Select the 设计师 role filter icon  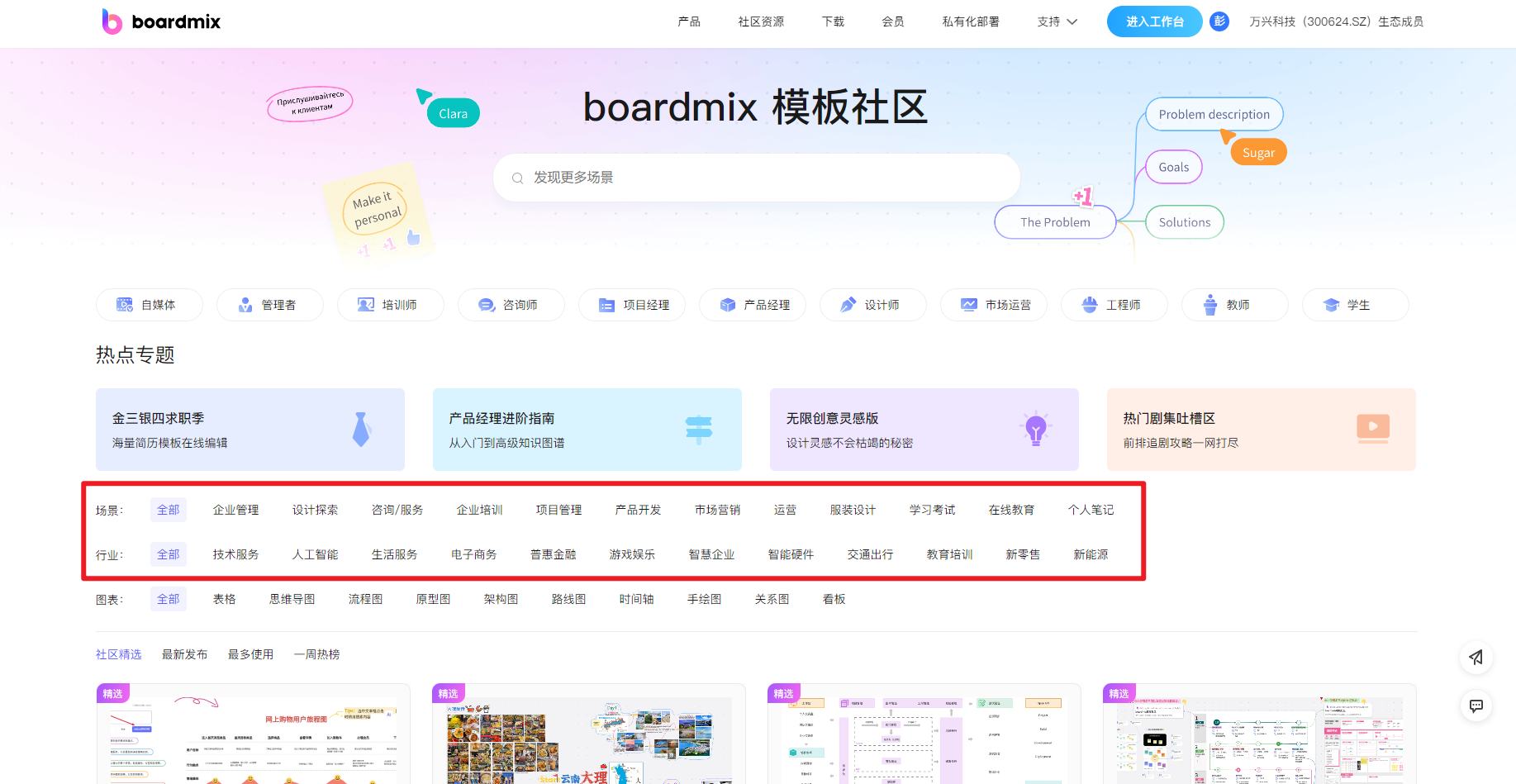(848, 304)
